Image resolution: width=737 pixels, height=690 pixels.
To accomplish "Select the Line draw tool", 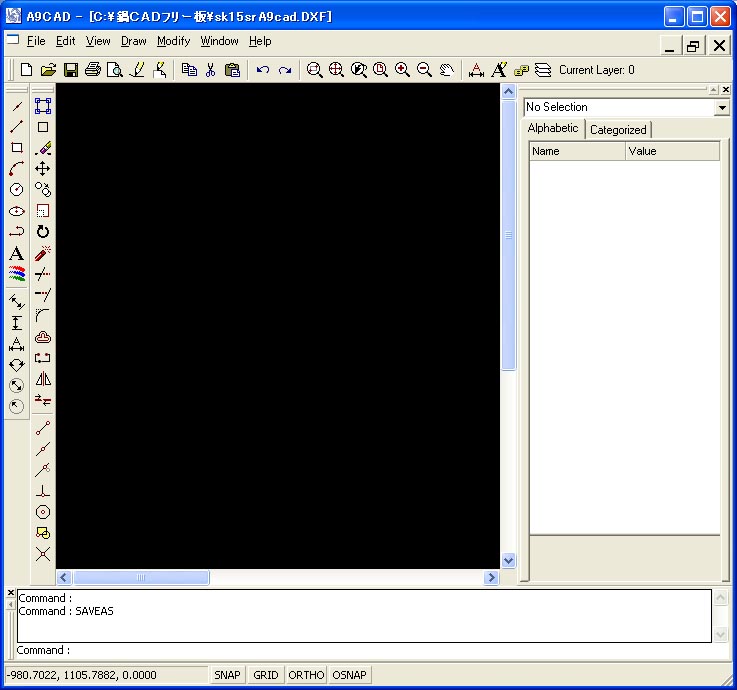I will 16,126.
